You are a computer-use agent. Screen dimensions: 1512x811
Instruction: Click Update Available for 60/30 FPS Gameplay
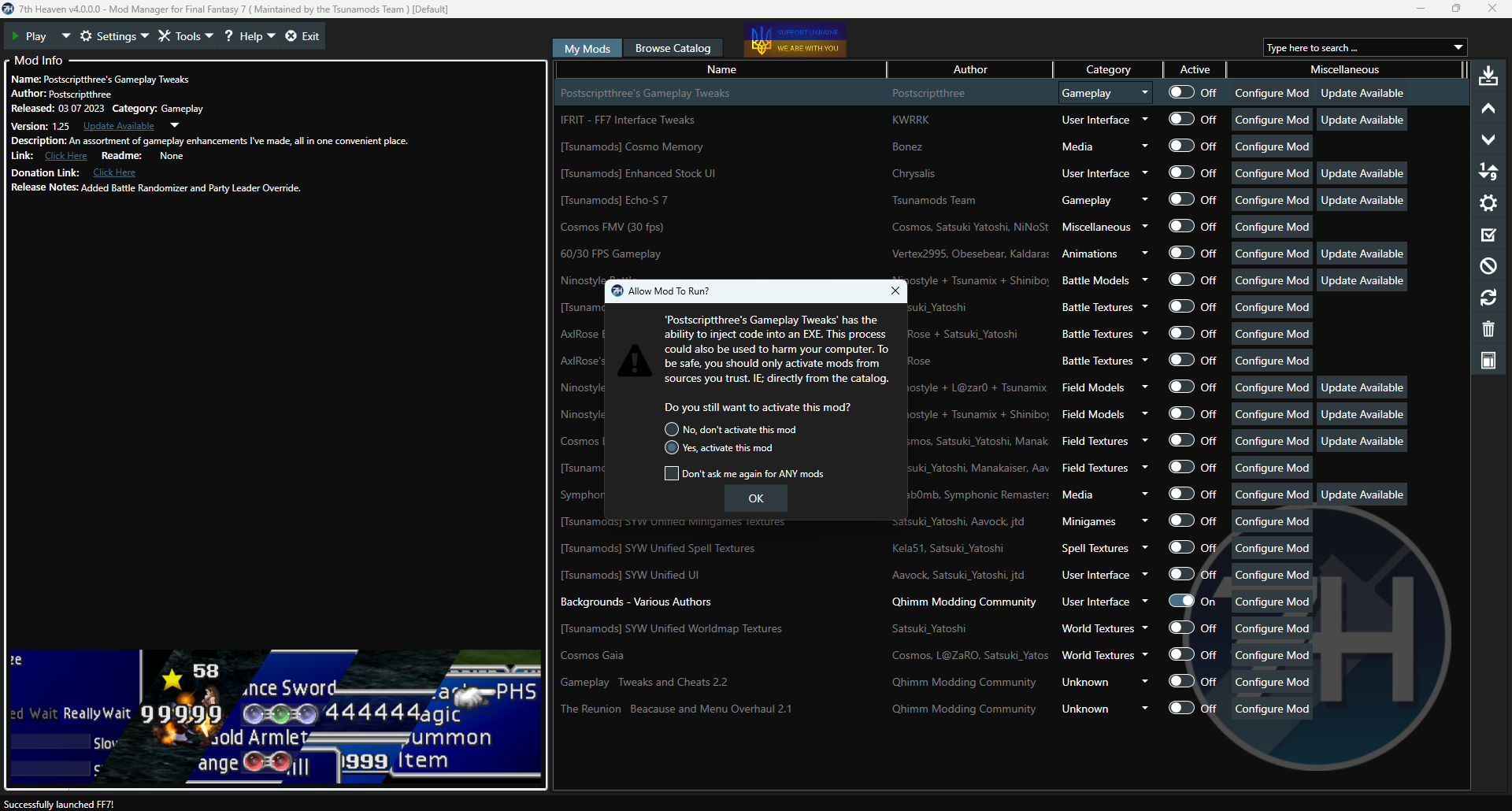pyautogui.click(x=1362, y=254)
